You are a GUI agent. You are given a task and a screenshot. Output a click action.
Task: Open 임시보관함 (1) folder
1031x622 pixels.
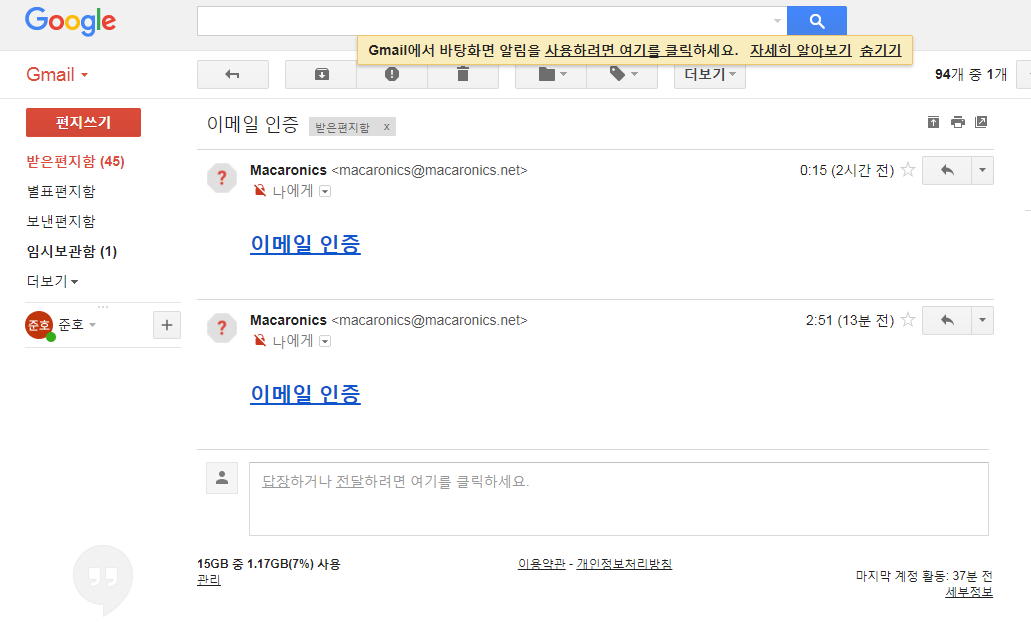[x=72, y=251]
